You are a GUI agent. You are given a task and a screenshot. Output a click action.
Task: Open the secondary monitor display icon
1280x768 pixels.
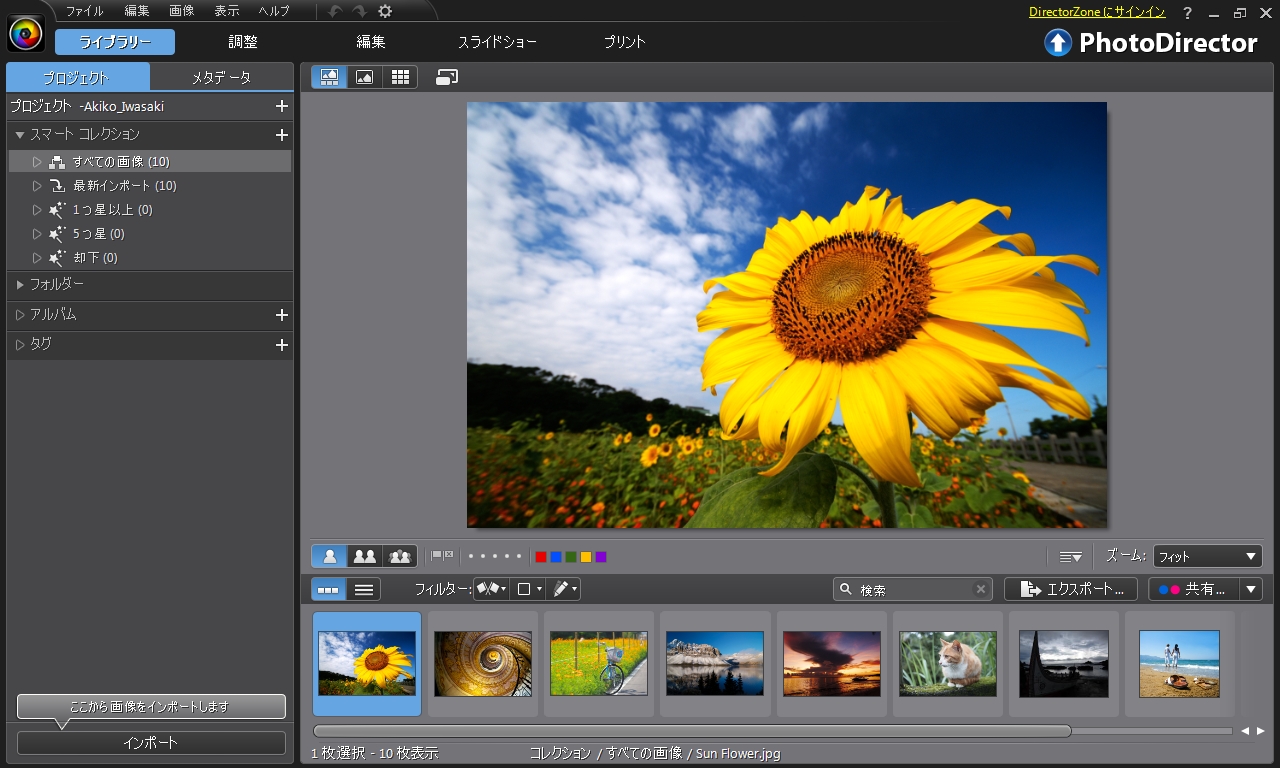coord(447,77)
